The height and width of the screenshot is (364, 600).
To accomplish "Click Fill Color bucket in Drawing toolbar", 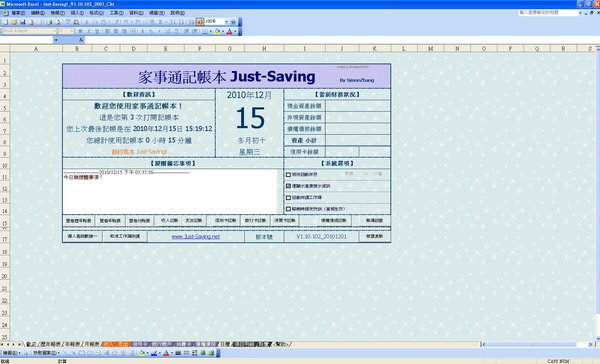I will coord(141,353).
